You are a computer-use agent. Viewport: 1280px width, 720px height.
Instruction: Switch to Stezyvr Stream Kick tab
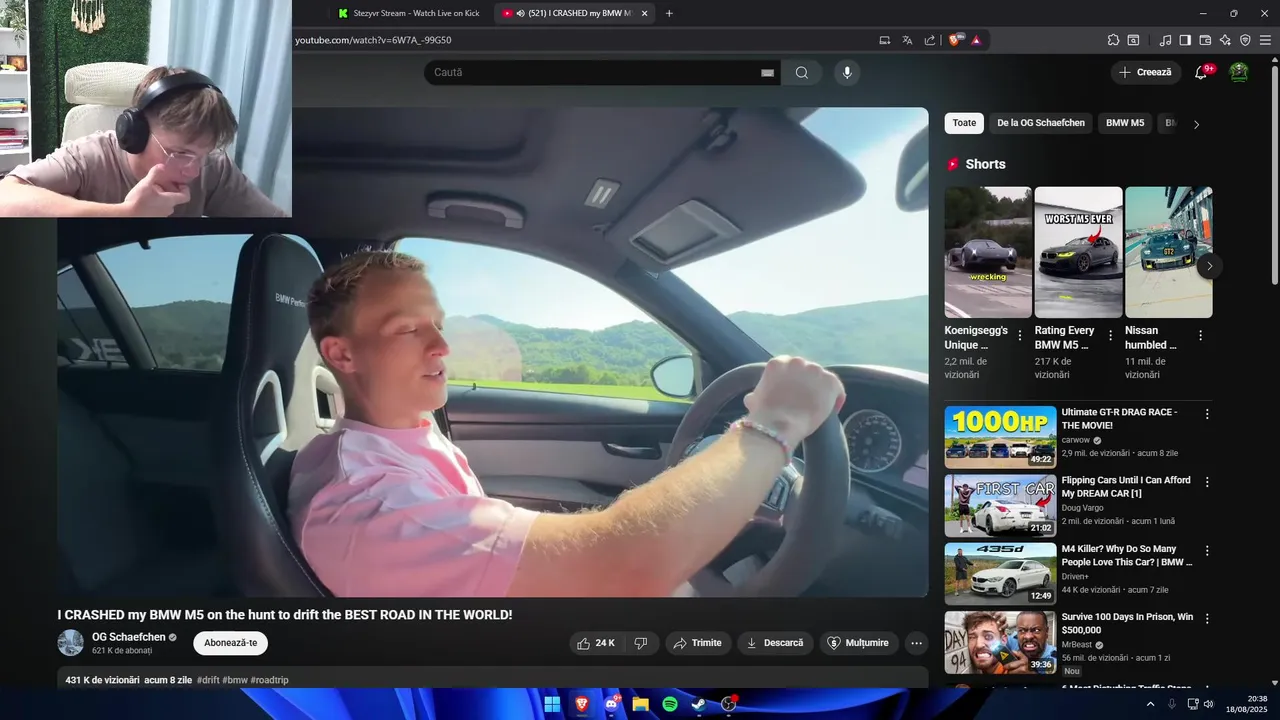(x=408, y=13)
